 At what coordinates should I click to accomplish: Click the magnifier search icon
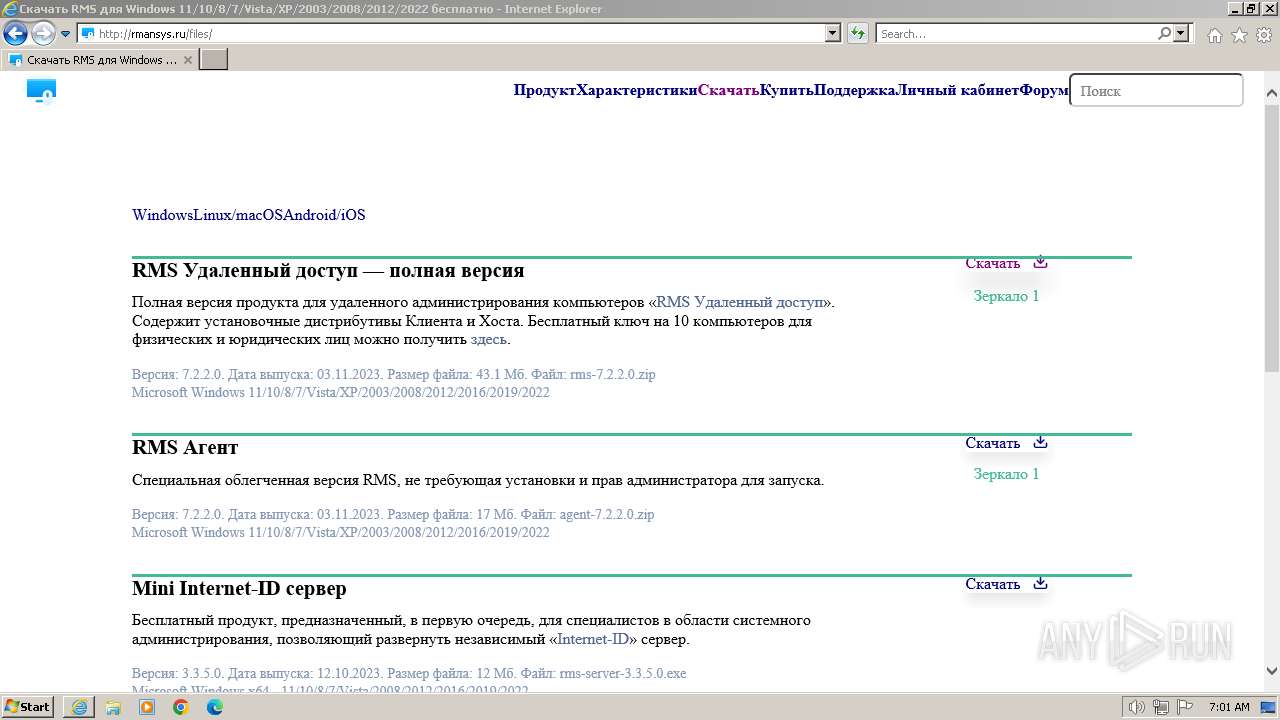tap(1165, 33)
